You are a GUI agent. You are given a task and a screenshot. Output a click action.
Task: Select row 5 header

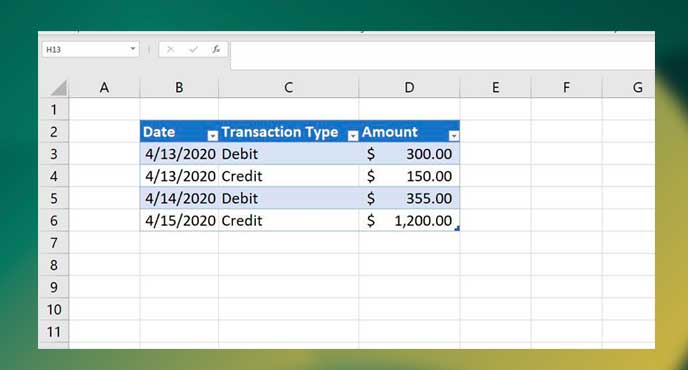click(x=54, y=198)
